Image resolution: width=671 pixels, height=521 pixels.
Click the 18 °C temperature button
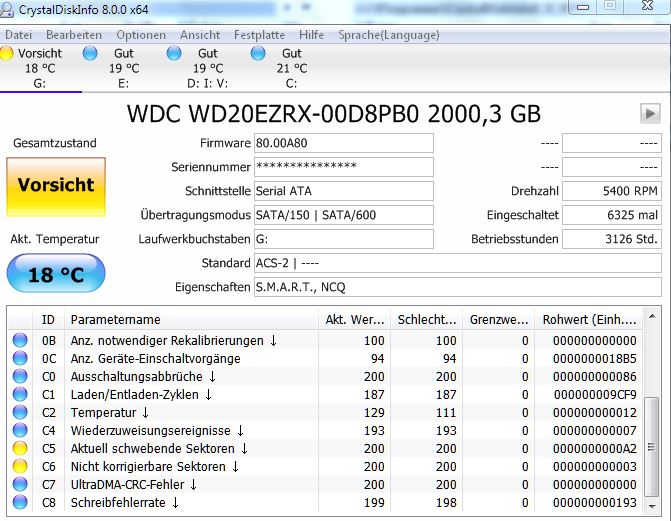56,274
